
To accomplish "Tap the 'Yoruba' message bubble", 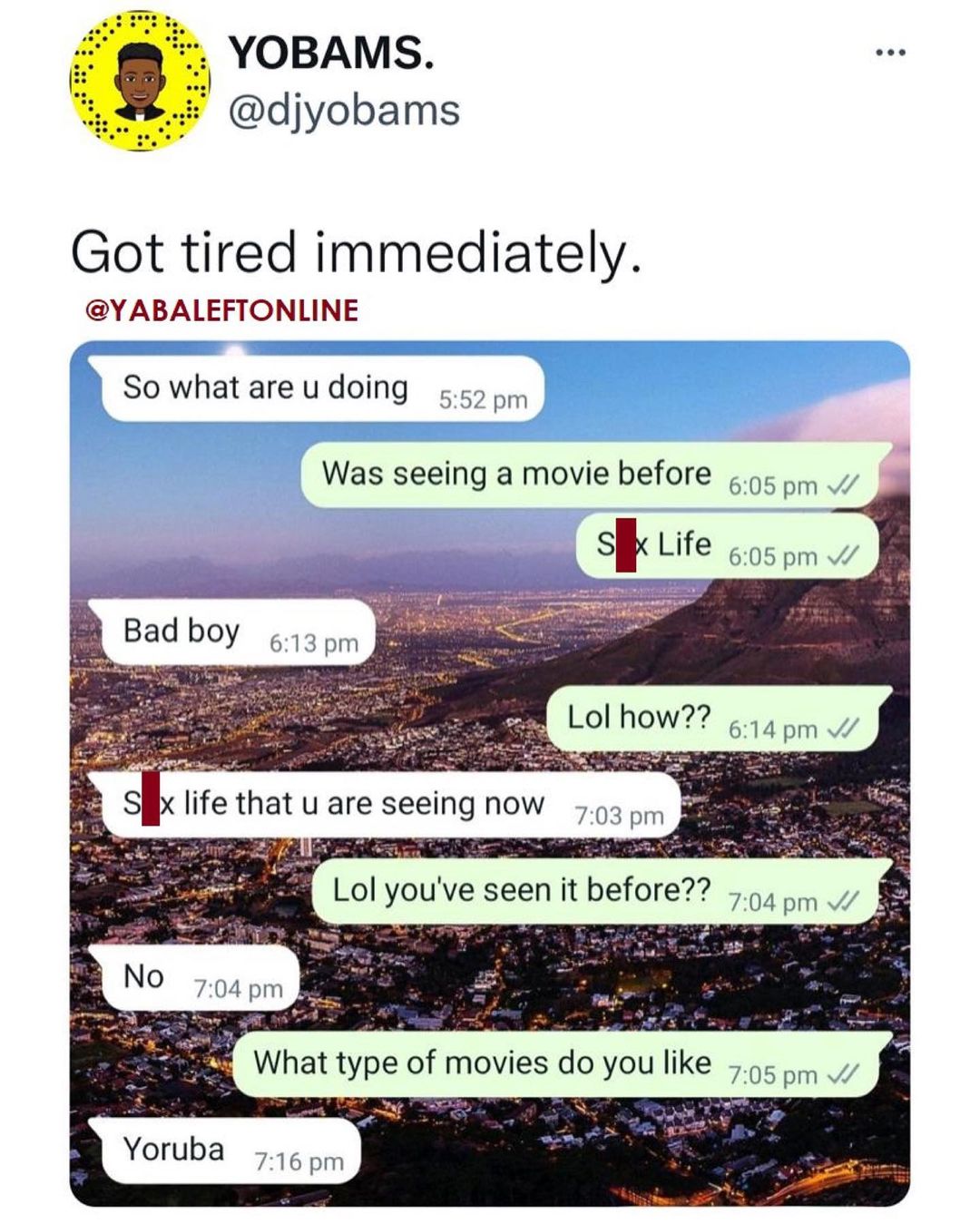I will [x=231, y=1151].
